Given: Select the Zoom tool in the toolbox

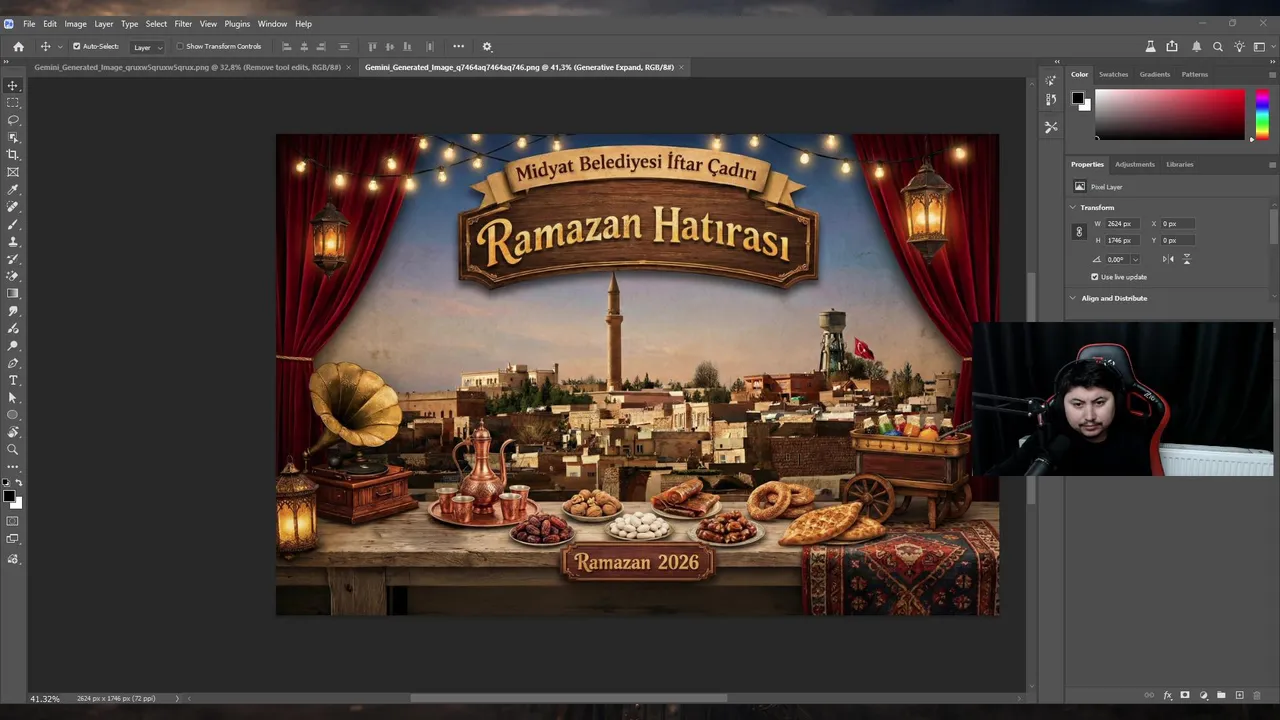Looking at the screenshot, I should point(13,449).
